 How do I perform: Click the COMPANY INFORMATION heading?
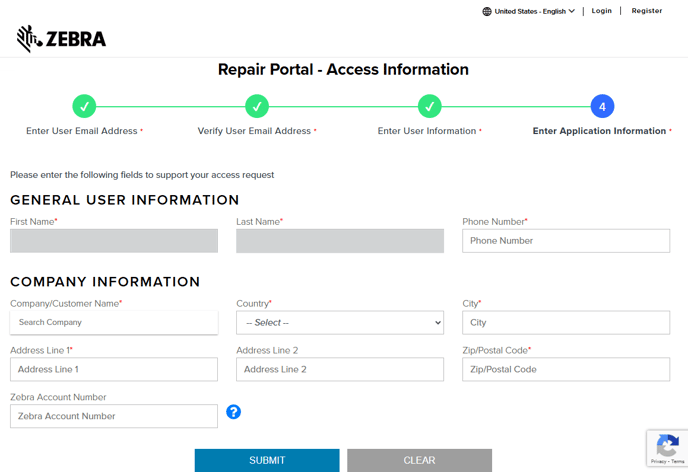(x=105, y=282)
